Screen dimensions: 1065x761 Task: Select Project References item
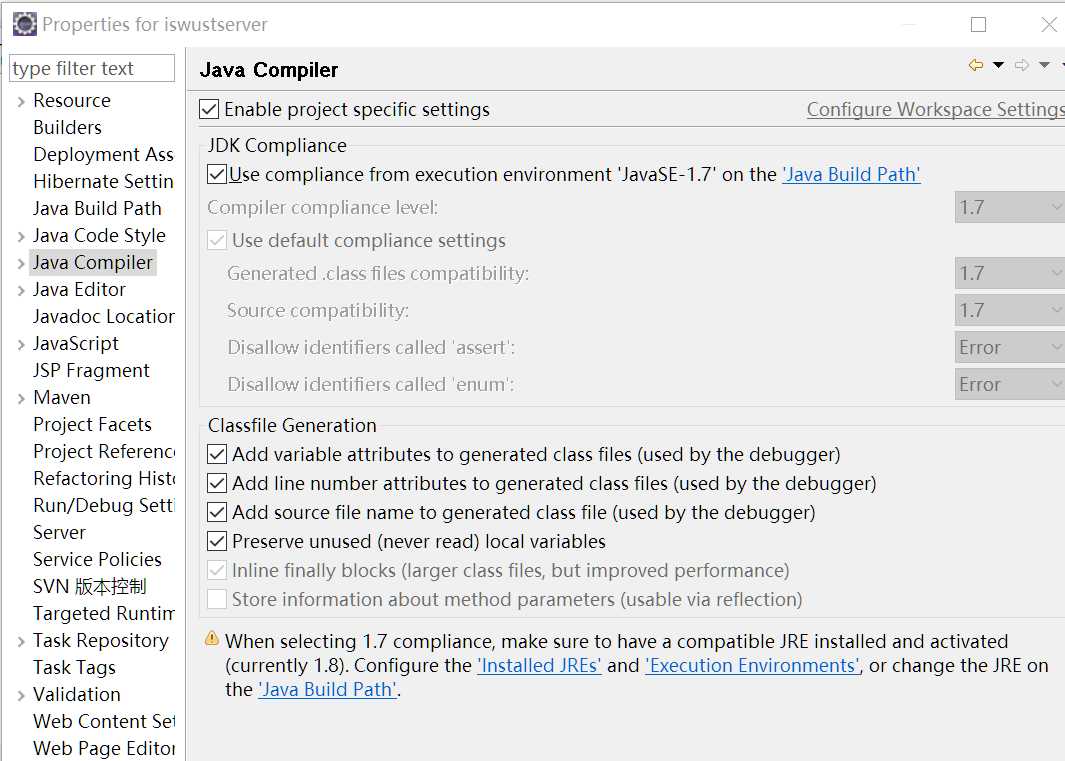(103, 451)
